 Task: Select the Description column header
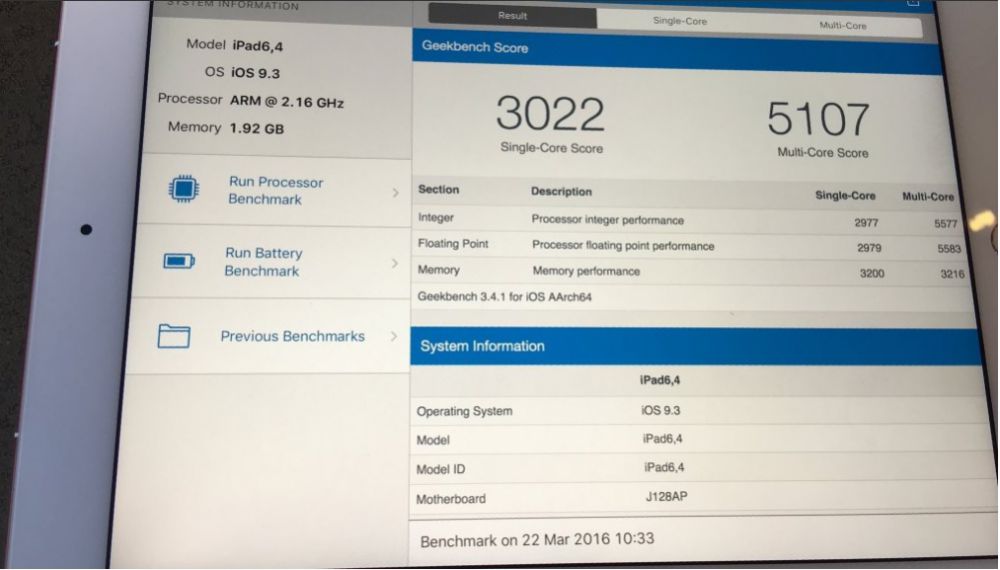point(561,191)
